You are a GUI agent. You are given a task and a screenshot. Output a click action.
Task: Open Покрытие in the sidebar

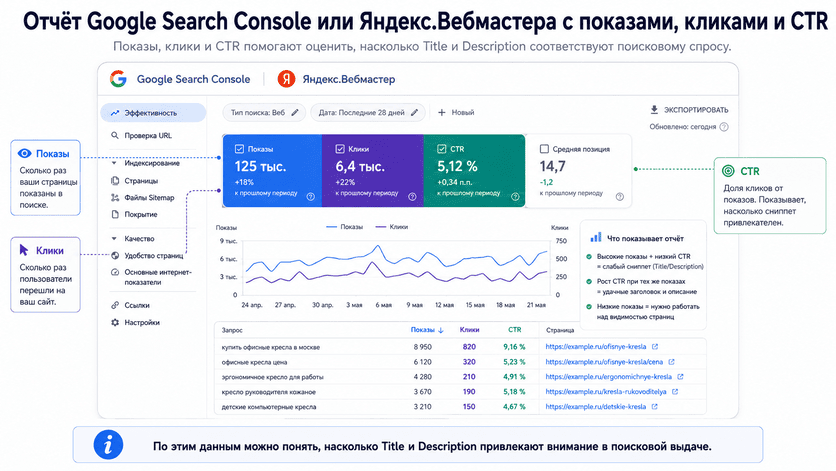click(141, 214)
